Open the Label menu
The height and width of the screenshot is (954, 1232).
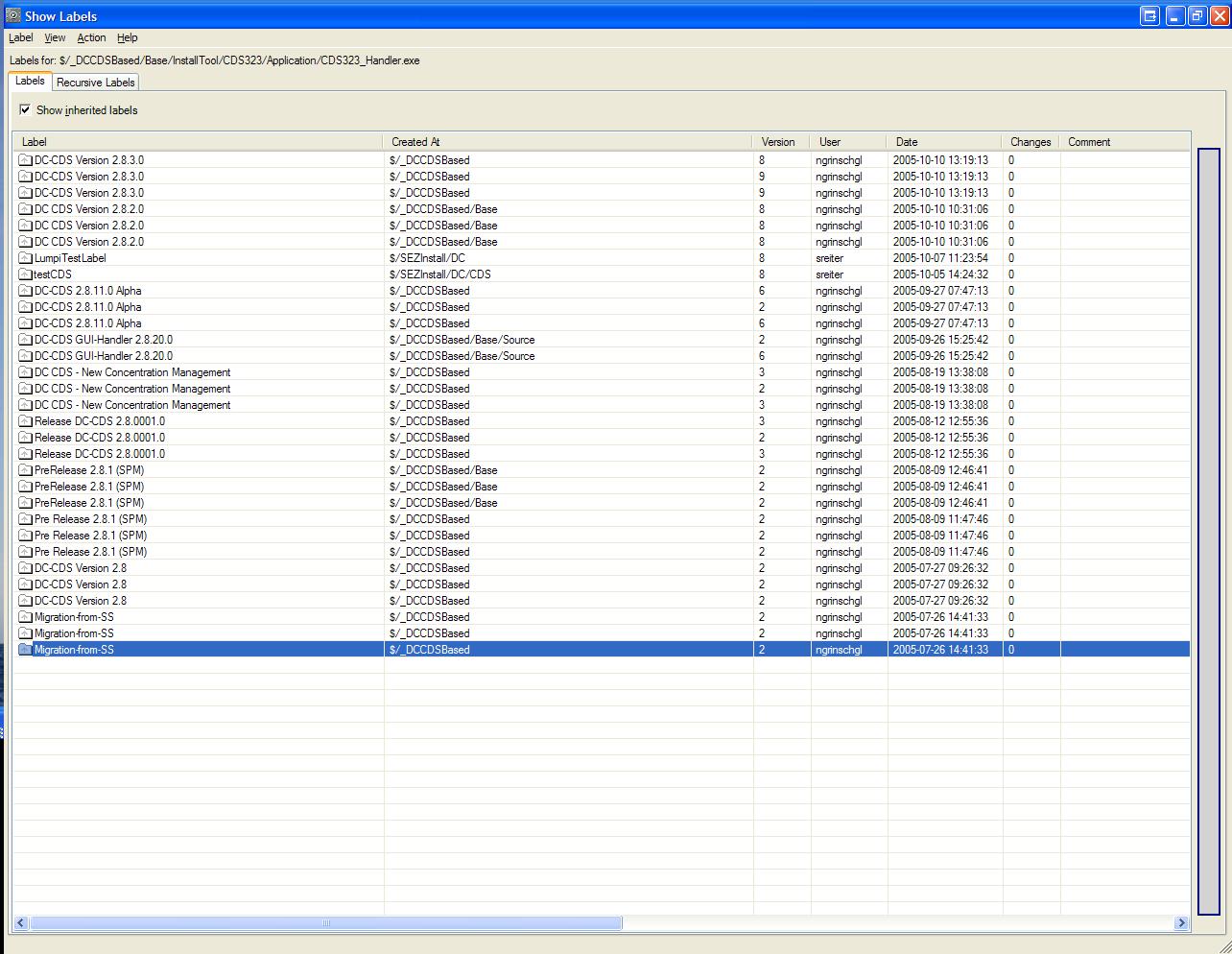20,37
